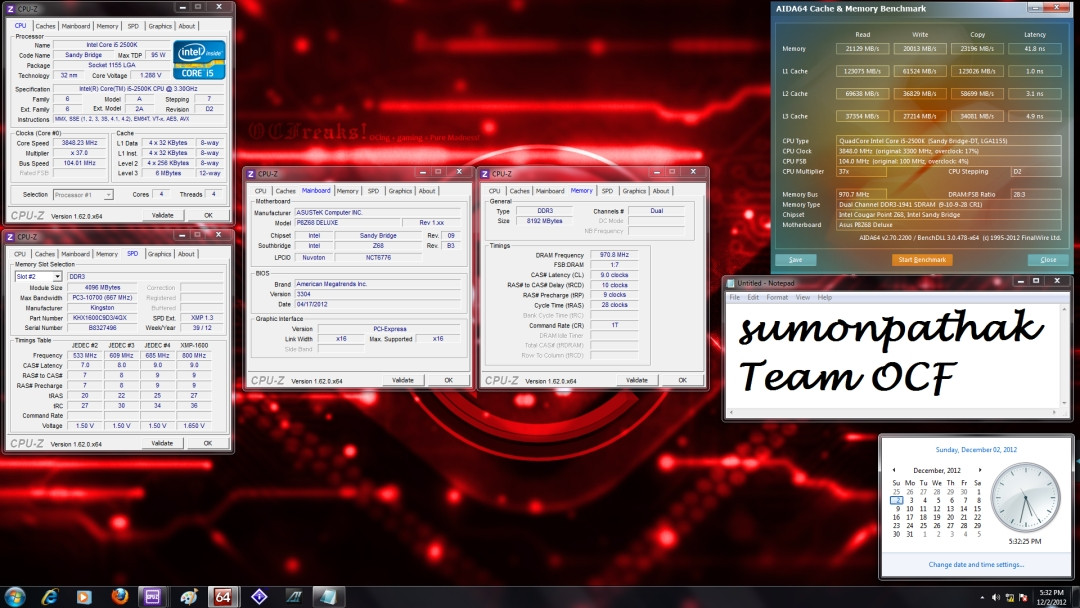
Task: Open Windows Media Player from the taskbar
Action: coord(84,597)
